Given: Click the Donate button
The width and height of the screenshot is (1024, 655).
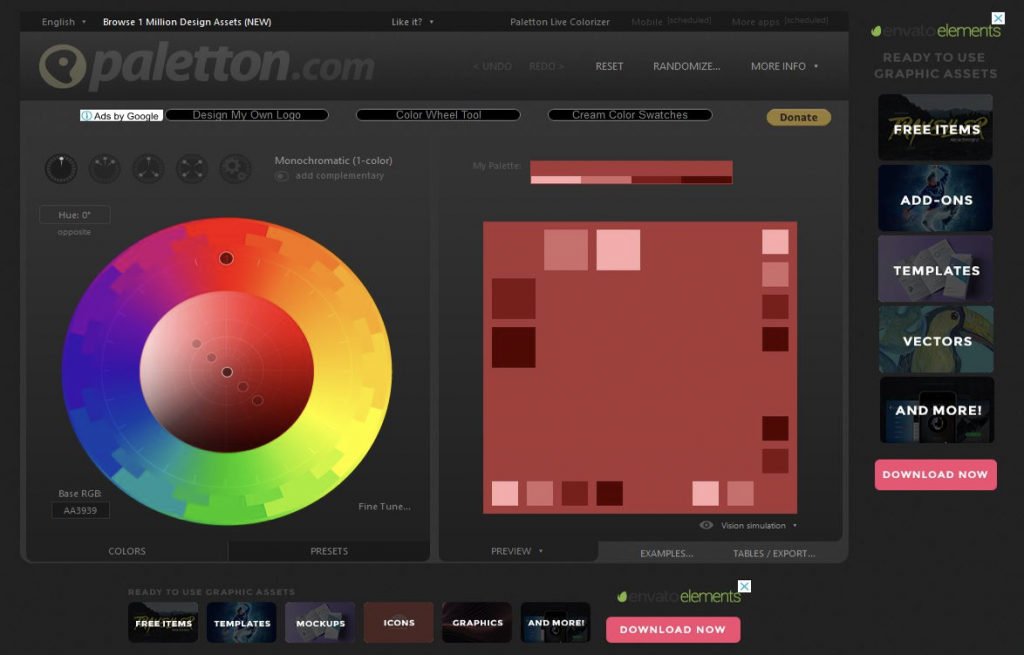Looking at the screenshot, I should pyautogui.click(x=799, y=118).
